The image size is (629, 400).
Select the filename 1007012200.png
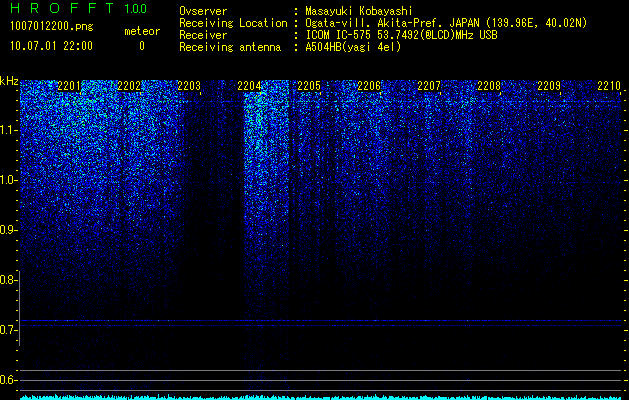pos(52,26)
